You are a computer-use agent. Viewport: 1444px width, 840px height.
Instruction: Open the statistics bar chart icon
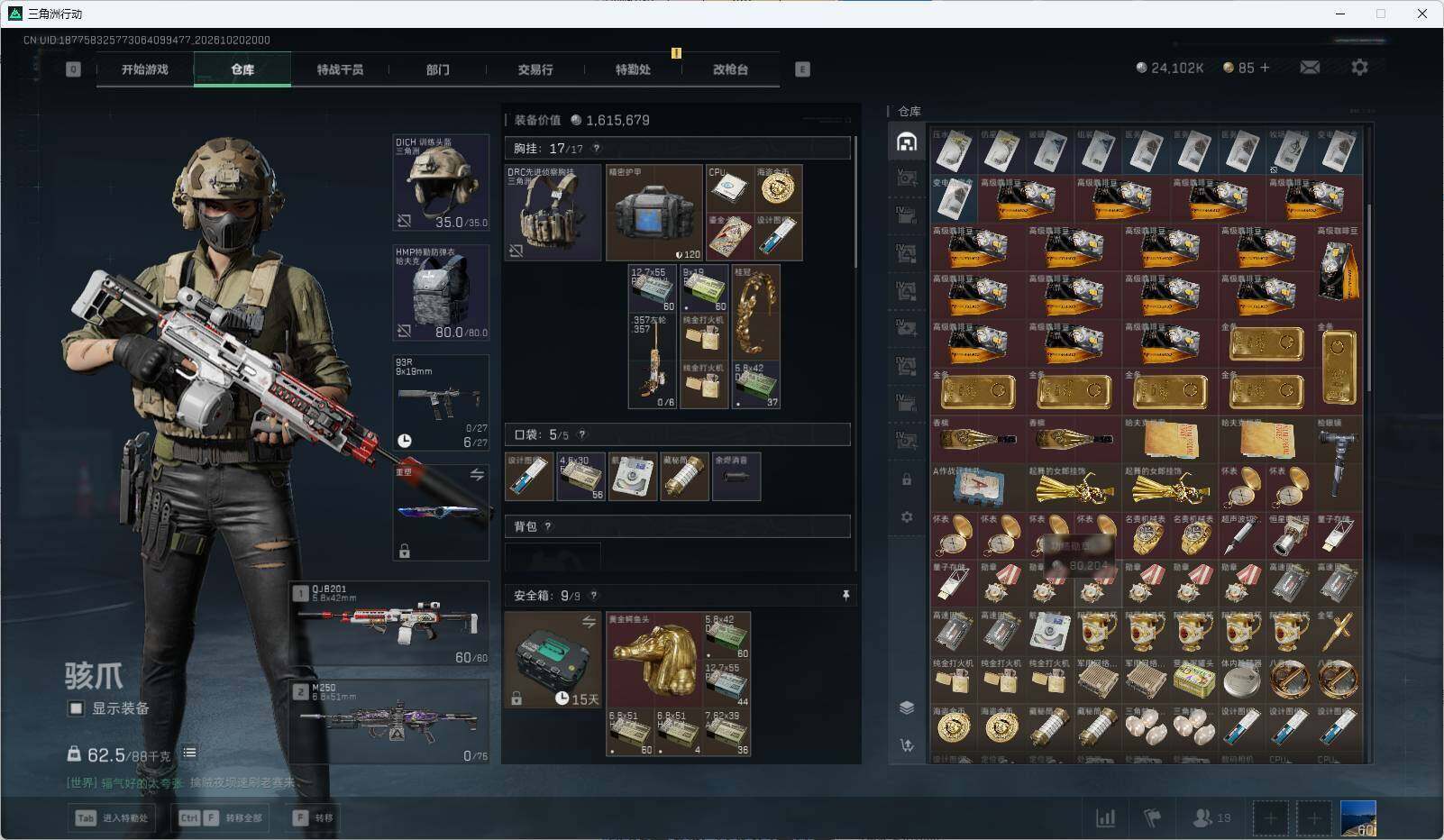click(1105, 817)
